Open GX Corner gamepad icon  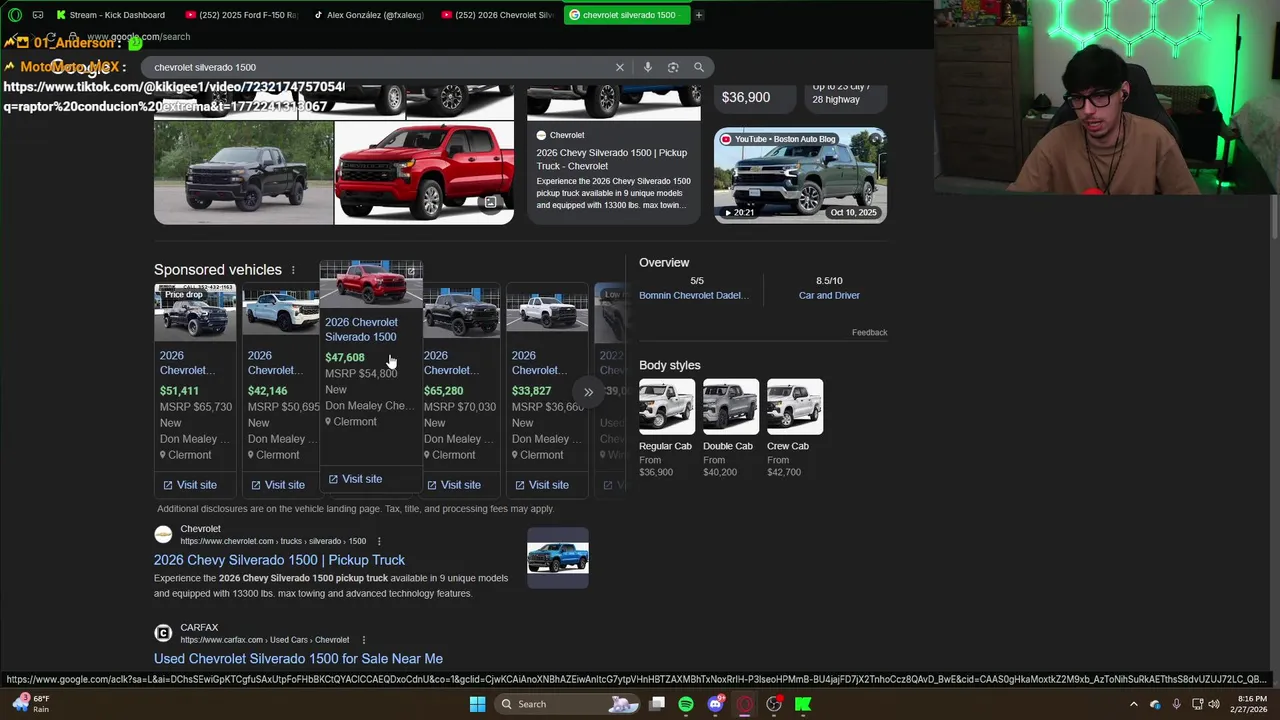(38, 15)
